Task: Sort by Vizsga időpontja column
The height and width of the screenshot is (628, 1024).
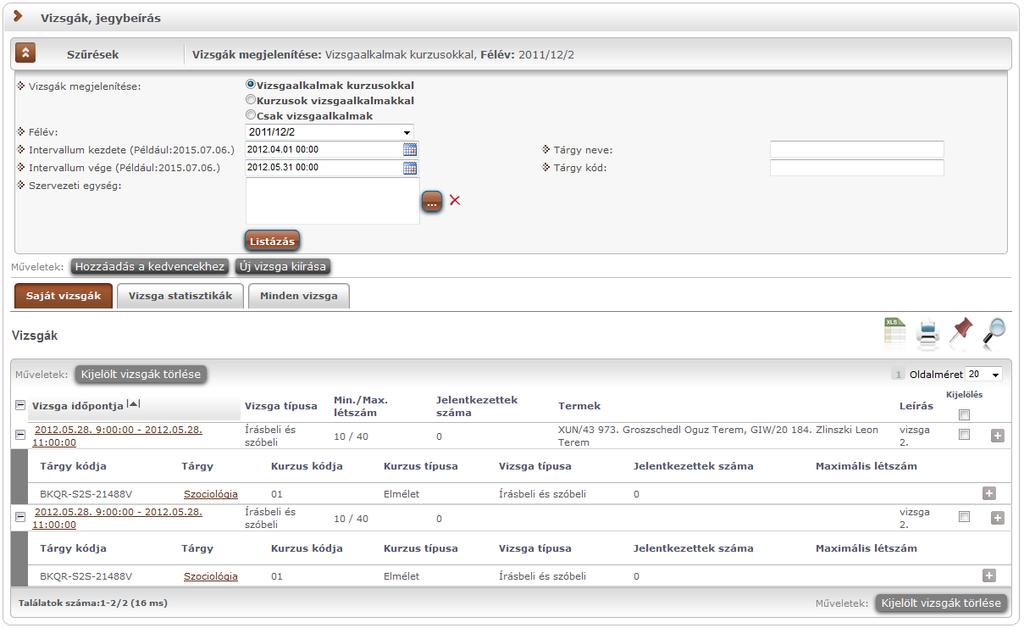Action: tap(78, 405)
